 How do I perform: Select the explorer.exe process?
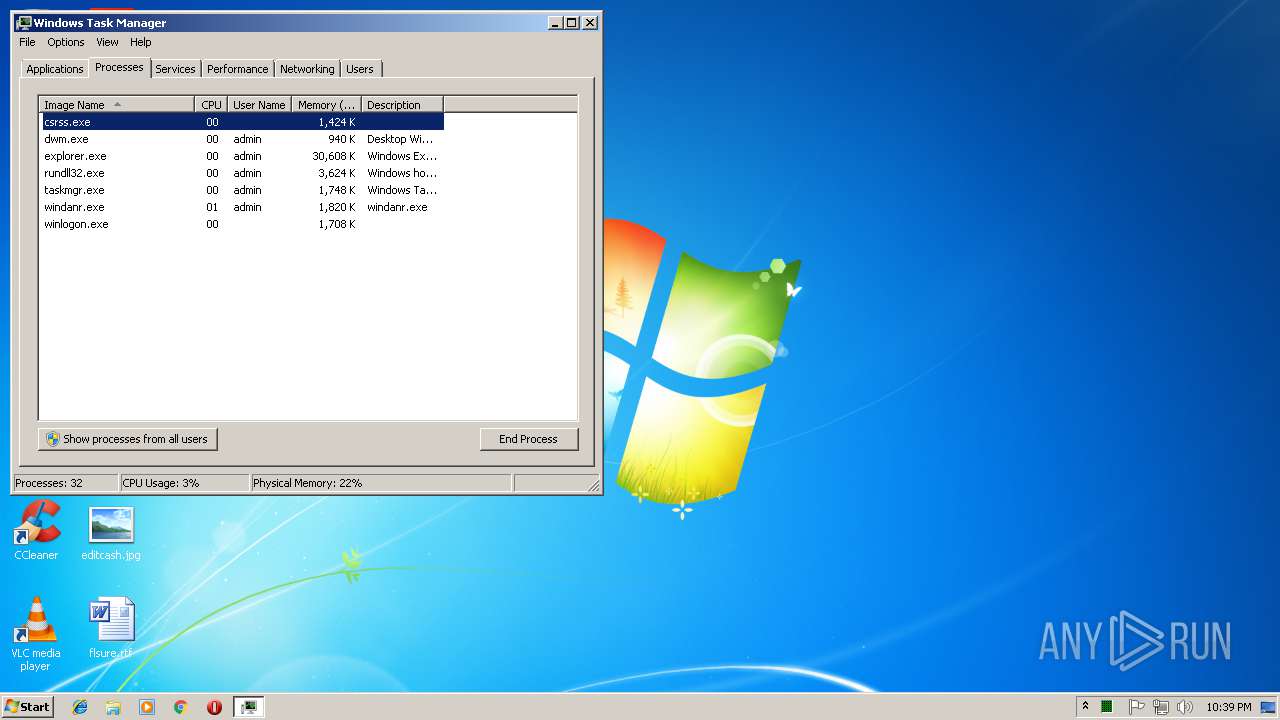tap(242, 156)
